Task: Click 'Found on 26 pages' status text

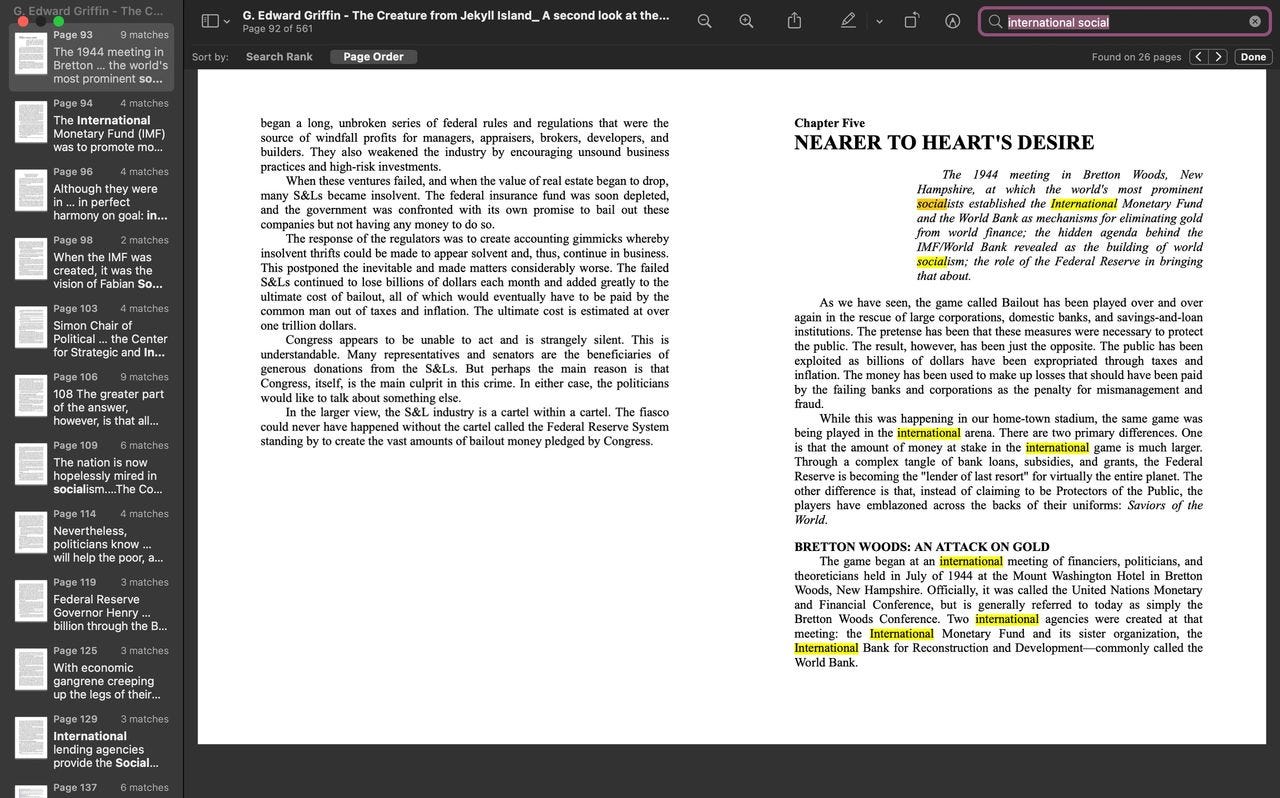Action: coord(1136,57)
